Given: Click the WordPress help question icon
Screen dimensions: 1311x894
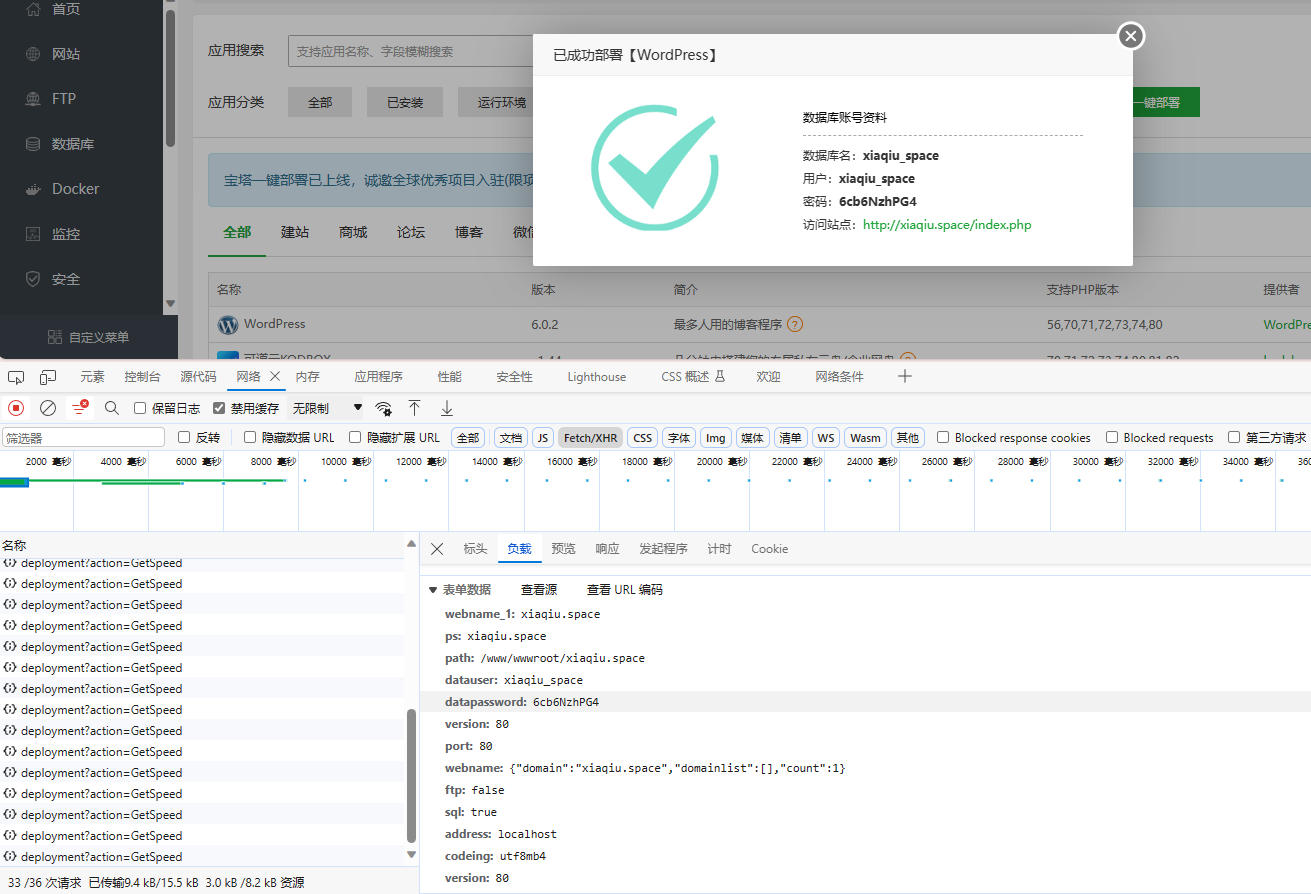Looking at the screenshot, I should point(795,324).
